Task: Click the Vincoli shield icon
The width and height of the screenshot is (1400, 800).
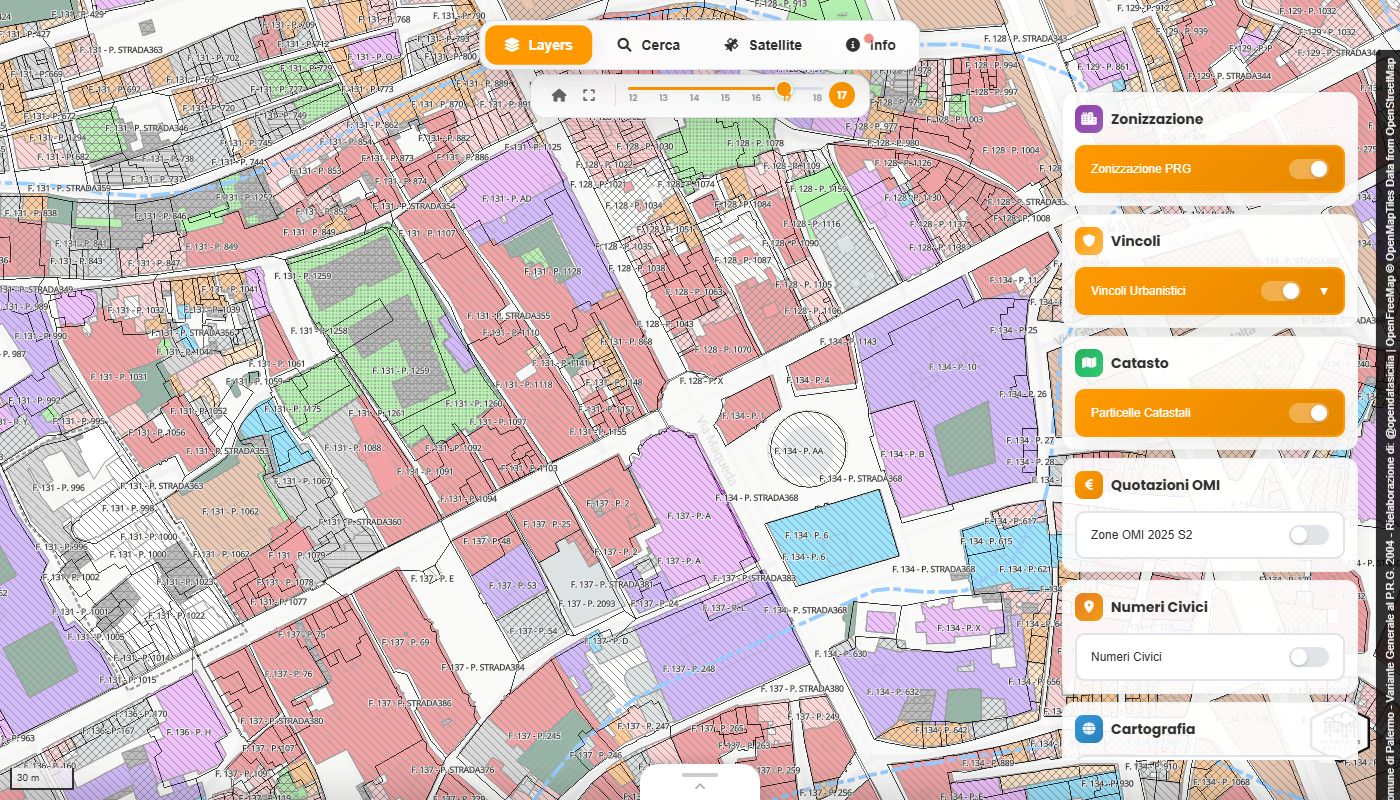Action: [x=1089, y=241]
